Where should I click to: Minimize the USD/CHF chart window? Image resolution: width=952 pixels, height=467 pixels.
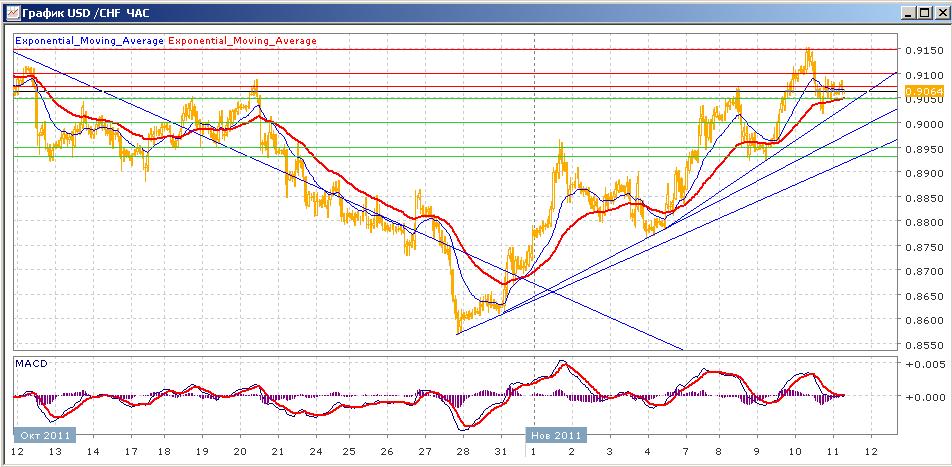click(909, 12)
